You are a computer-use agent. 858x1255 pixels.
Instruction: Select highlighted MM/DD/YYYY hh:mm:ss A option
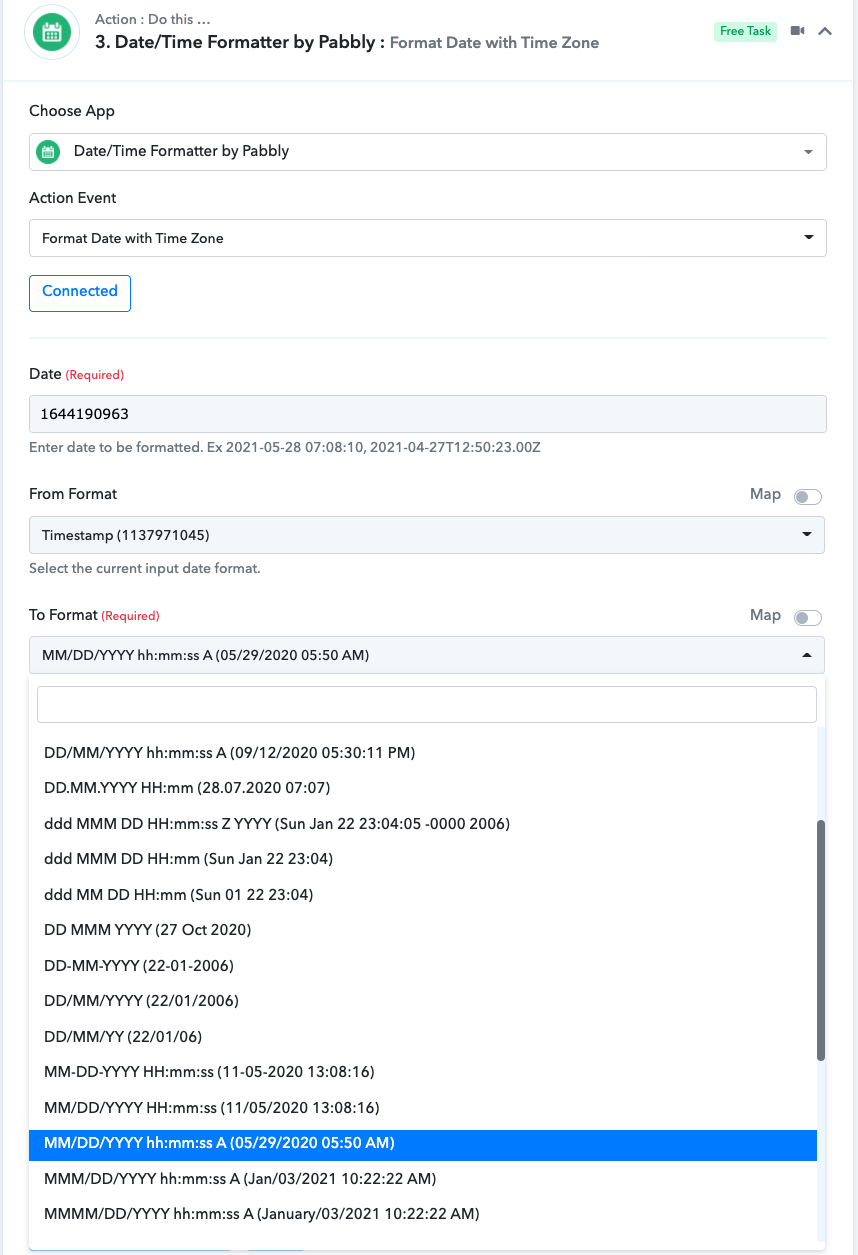(x=423, y=1143)
